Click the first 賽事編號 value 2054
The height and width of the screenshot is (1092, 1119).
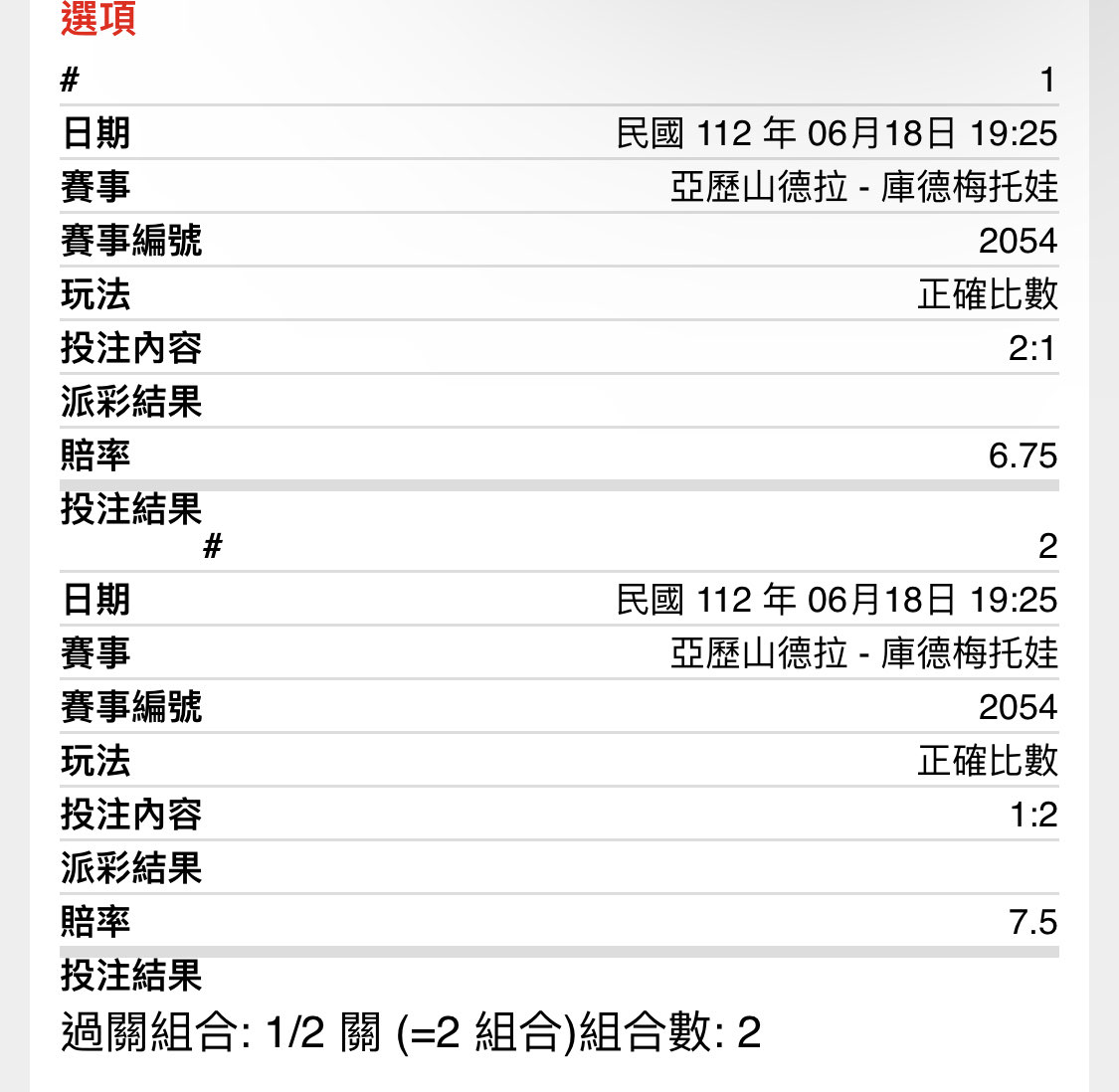(x=1018, y=242)
